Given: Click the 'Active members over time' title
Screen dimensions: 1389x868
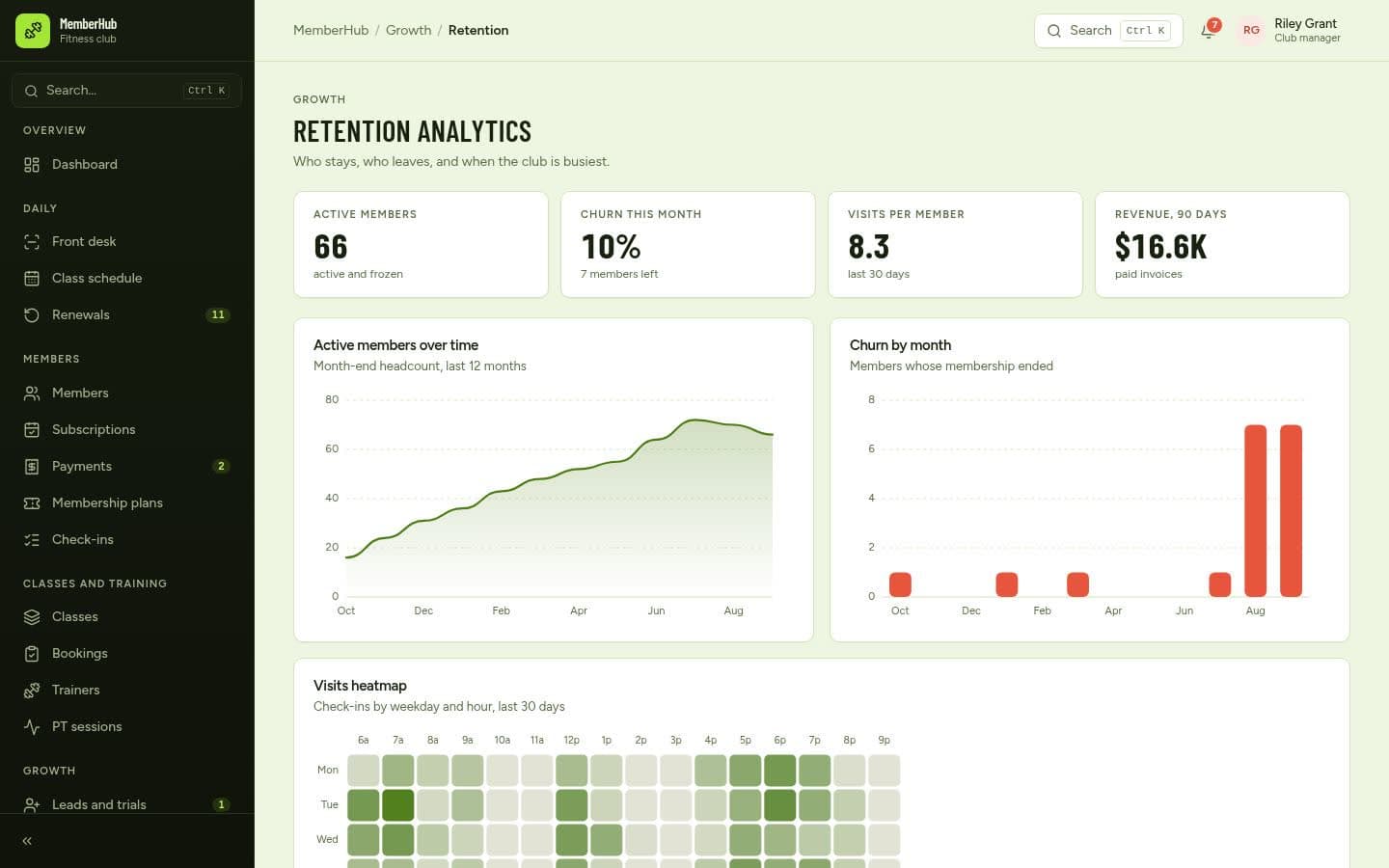Looking at the screenshot, I should [395, 345].
